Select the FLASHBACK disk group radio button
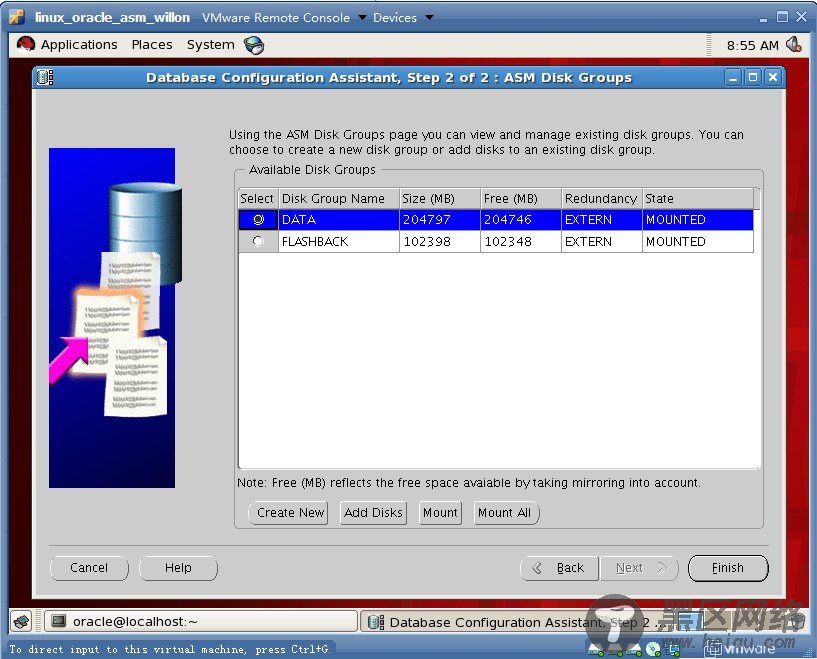The height and width of the screenshot is (659, 817). pyautogui.click(x=258, y=242)
